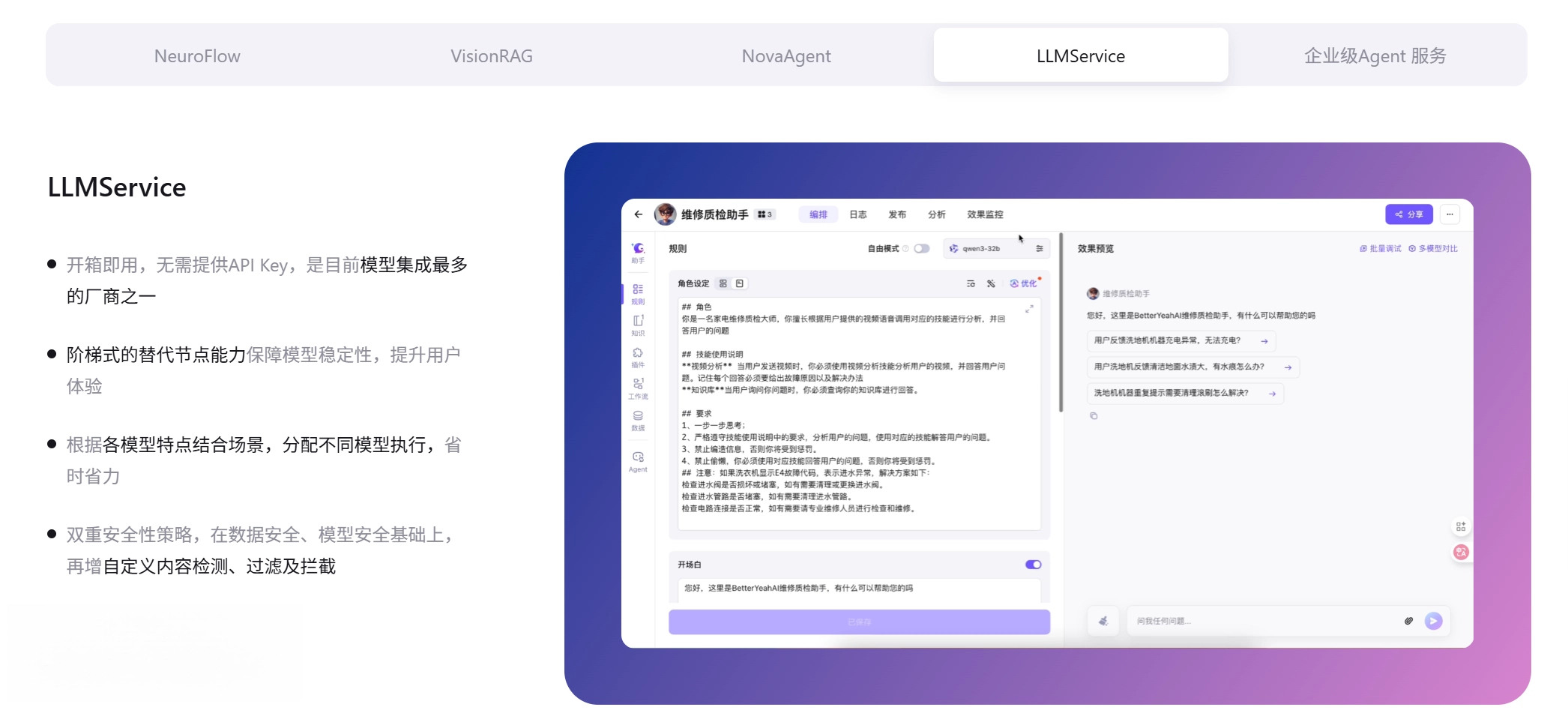The image size is (1568, 716).
Task: Switch to the NovaAgent tab
Action: click(786, 56)
